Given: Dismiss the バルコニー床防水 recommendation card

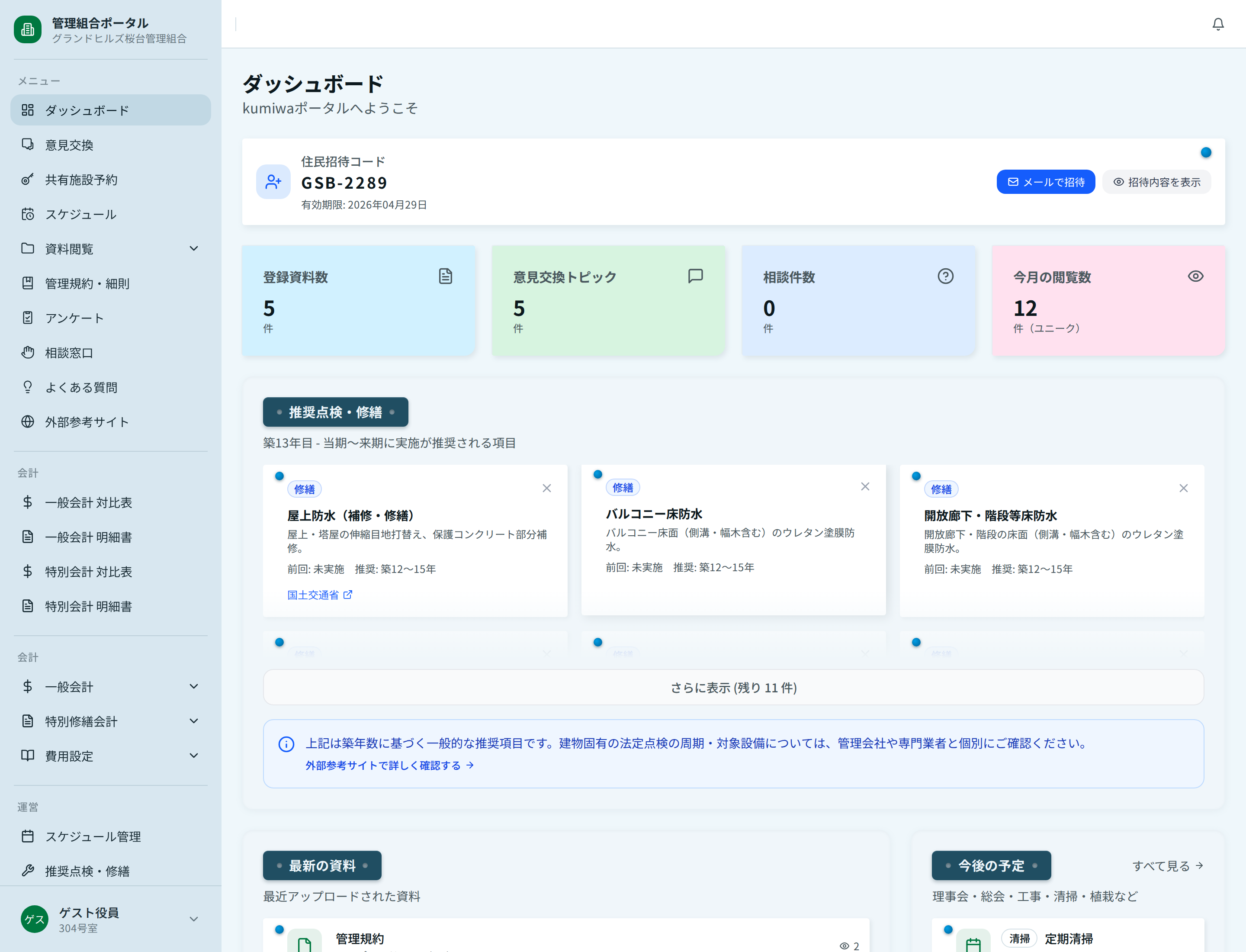Looking at the screenshot, I should point(865,486).
